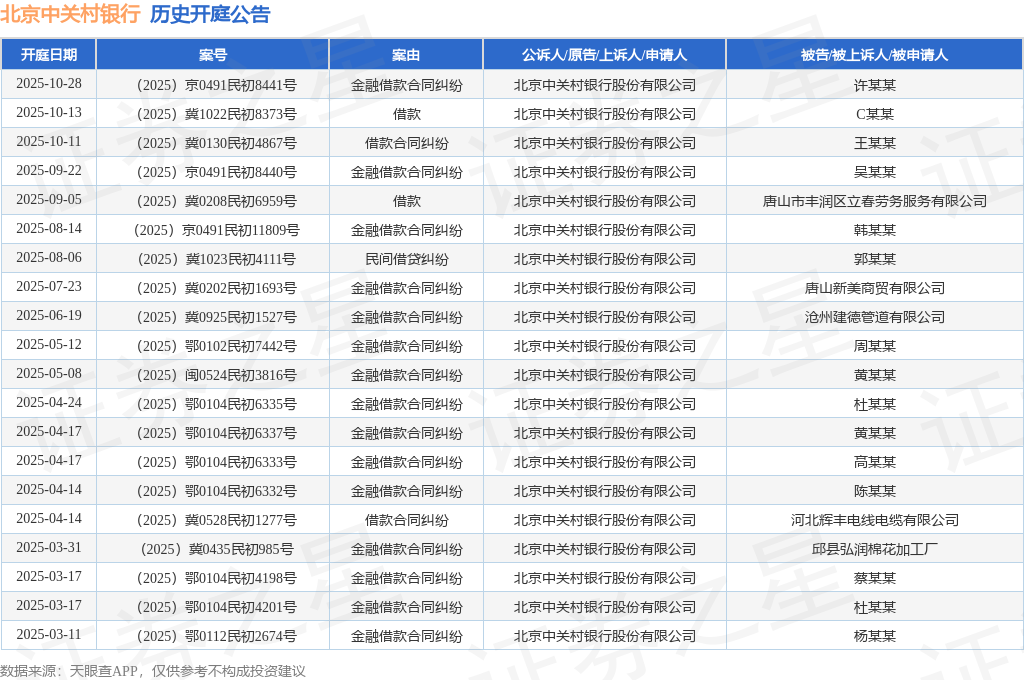Click defendant cell 高某某
The width and height of the screenshot is (1024, 680).
(874, 462)
